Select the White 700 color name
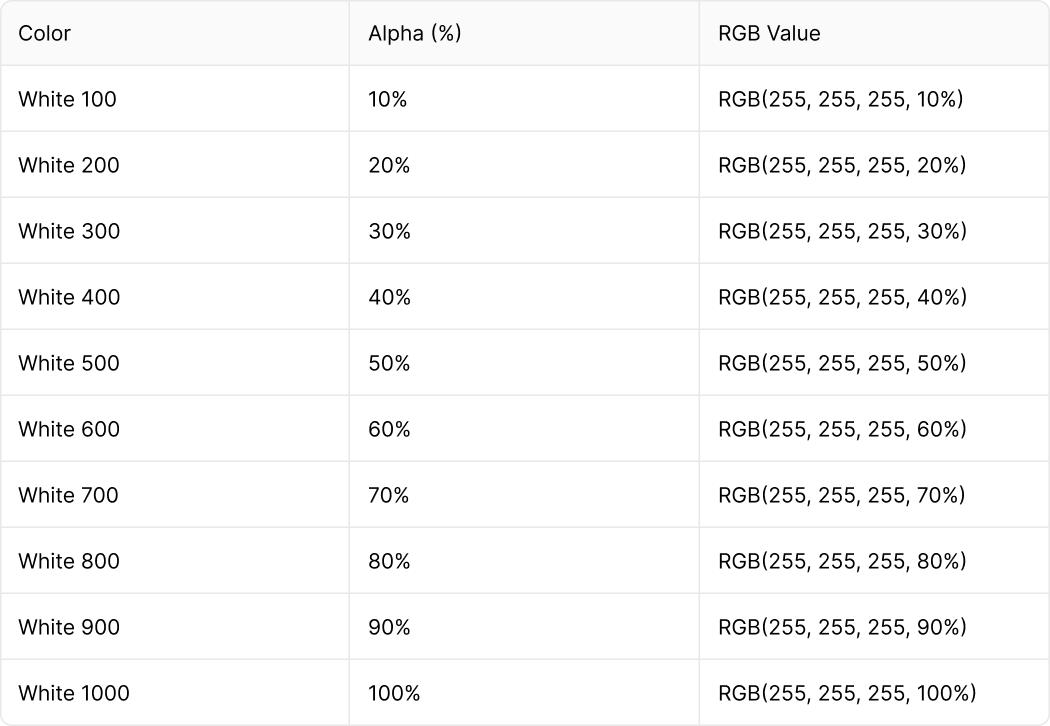 tap(68, 495)
